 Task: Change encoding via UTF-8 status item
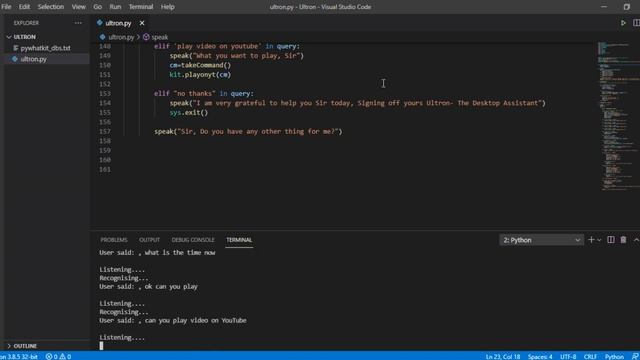[x=568, y=356]
